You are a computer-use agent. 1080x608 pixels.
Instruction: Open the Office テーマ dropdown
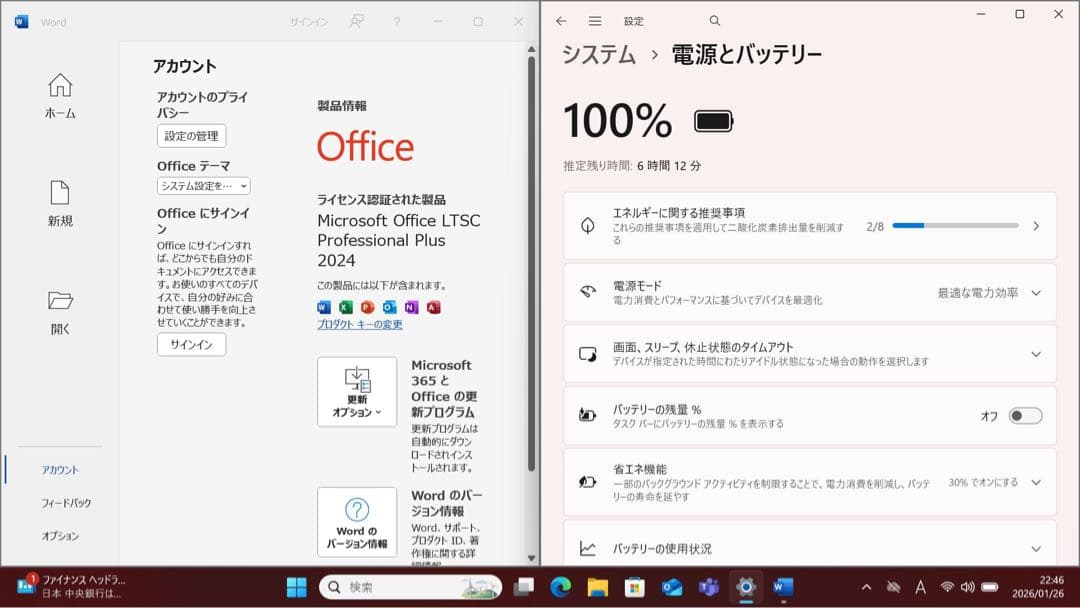(201, 186)
